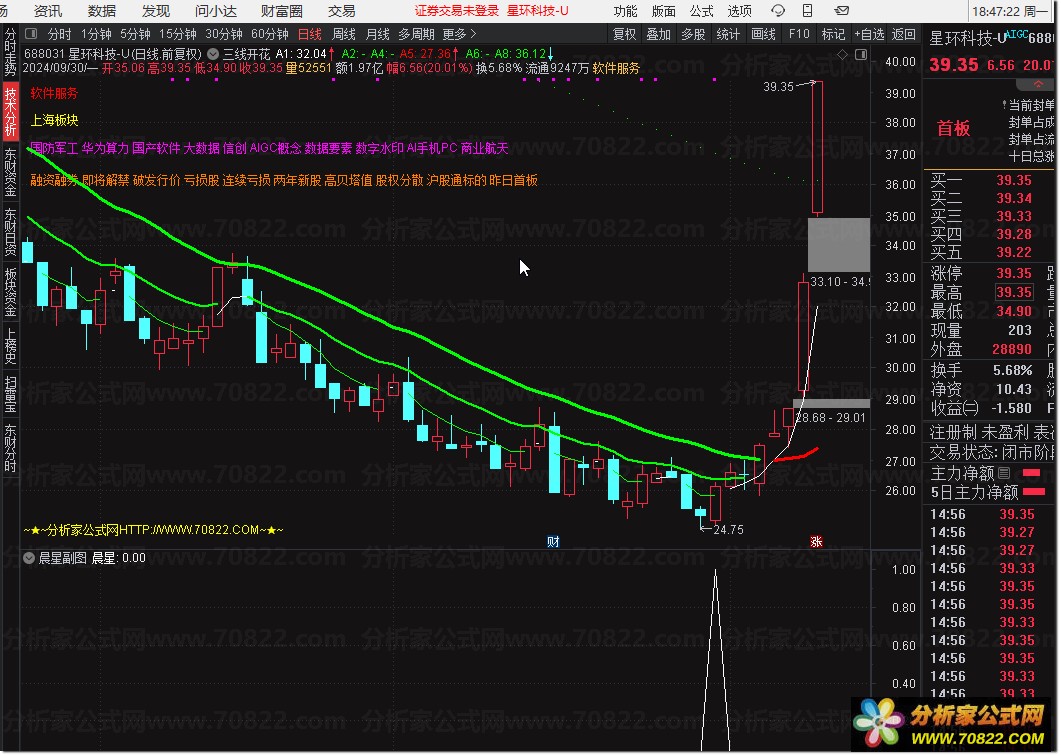Image resolution: width=1061 pixels, height=755 pixels.
Task: Open the 东财日资 sidebar tab
Action: (x=10, y=231)
